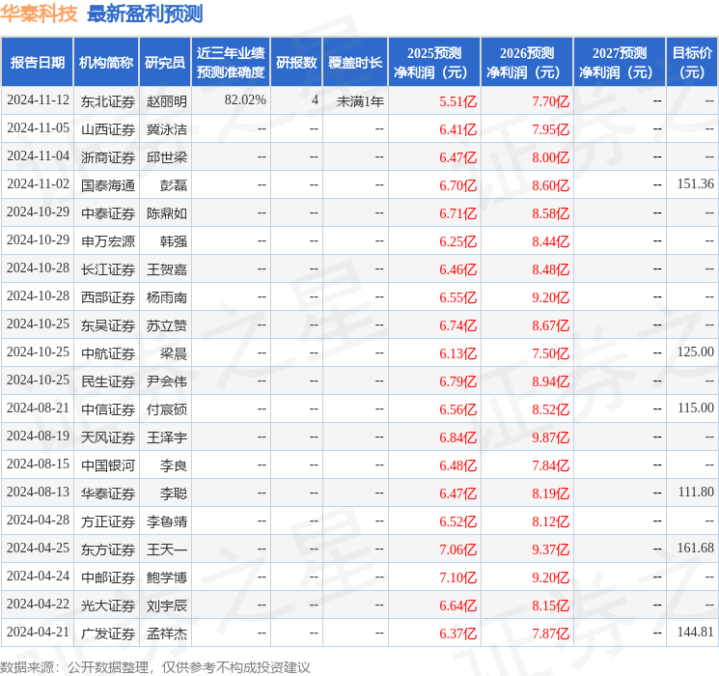719x676 pixels.
Task: Click the 申万宏源 institution cell
Action: coord(108,241)
